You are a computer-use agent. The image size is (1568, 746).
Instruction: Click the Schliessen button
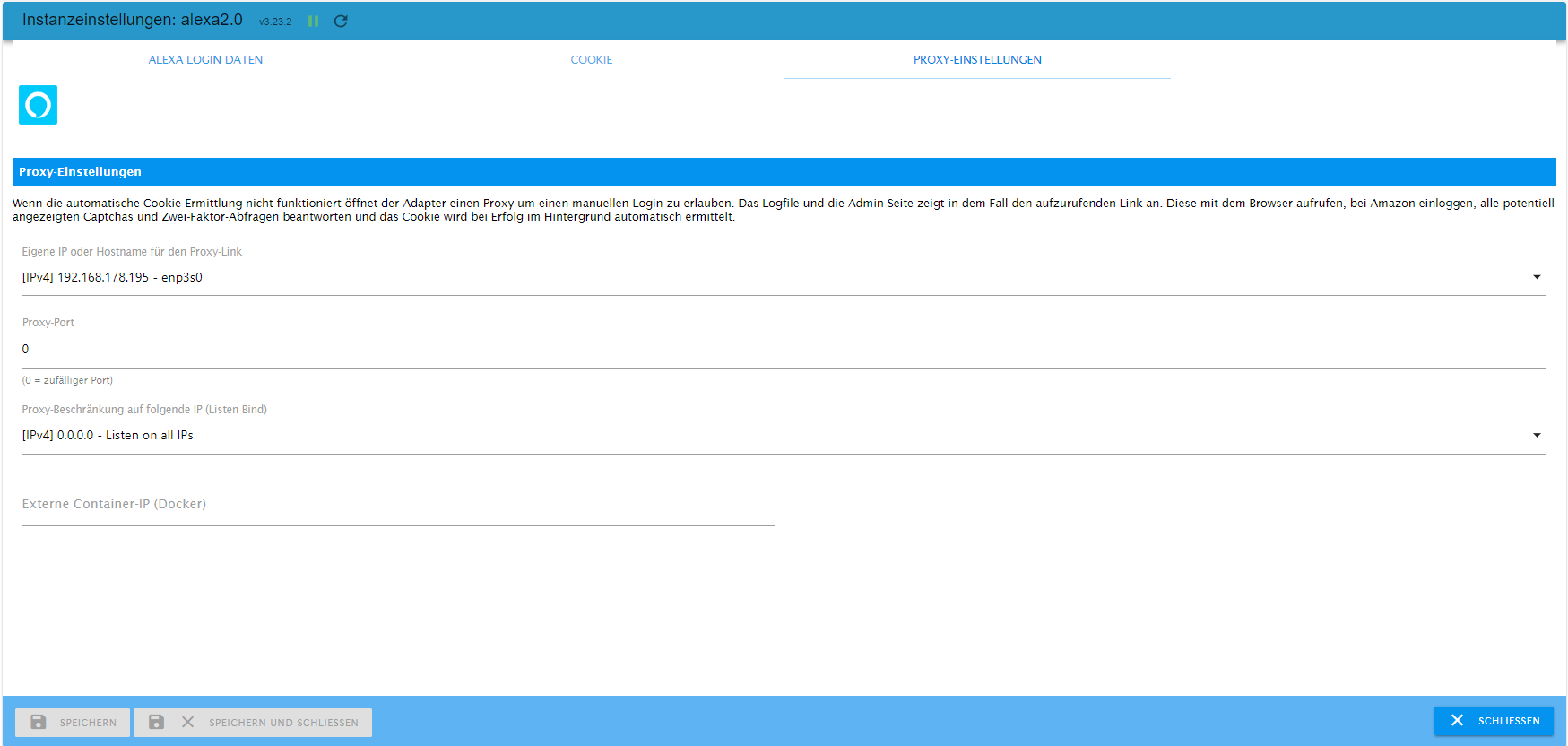tap(1494, 721)
